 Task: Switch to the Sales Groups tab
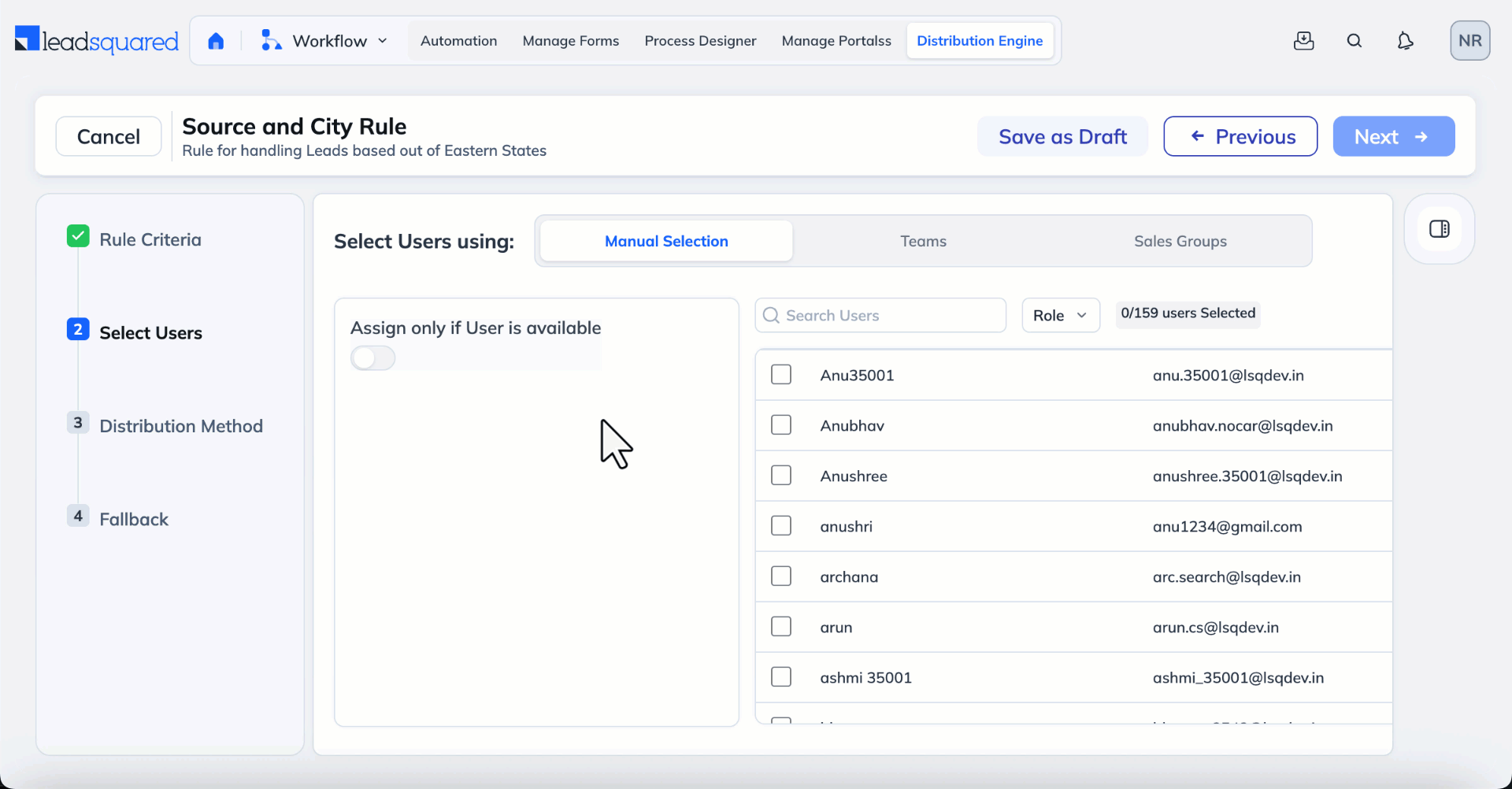tap(1180, 241)
